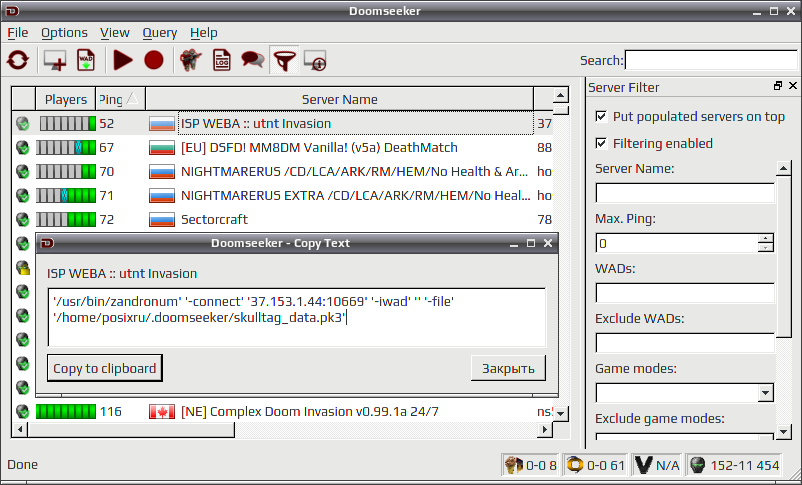Click the red record circle icon
The height and width of the screenshot is (485, 802).
(153, 60)
